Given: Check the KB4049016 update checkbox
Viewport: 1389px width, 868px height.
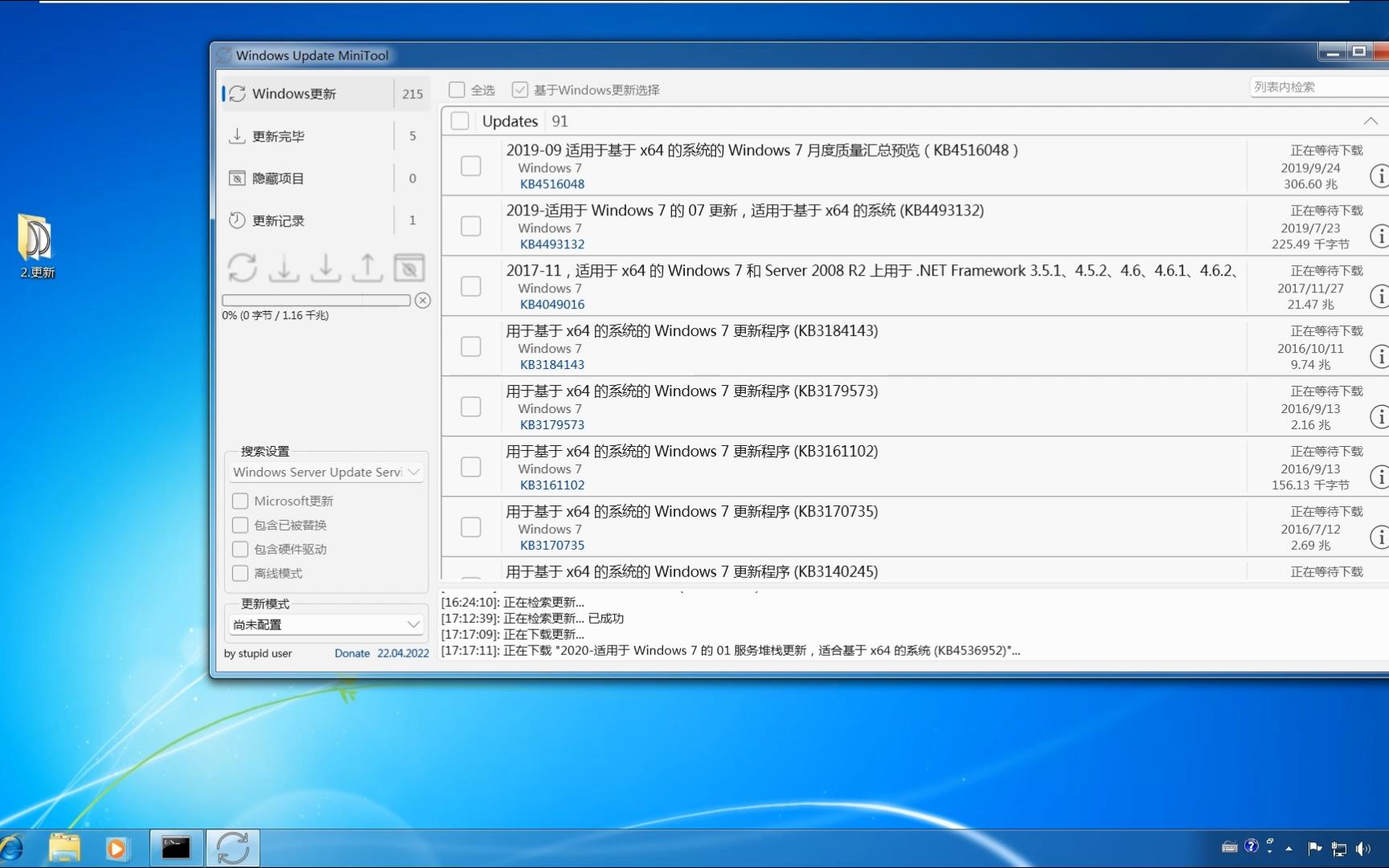Looking at the screenshot, I should pyautogui.click(x=471, y=286).
